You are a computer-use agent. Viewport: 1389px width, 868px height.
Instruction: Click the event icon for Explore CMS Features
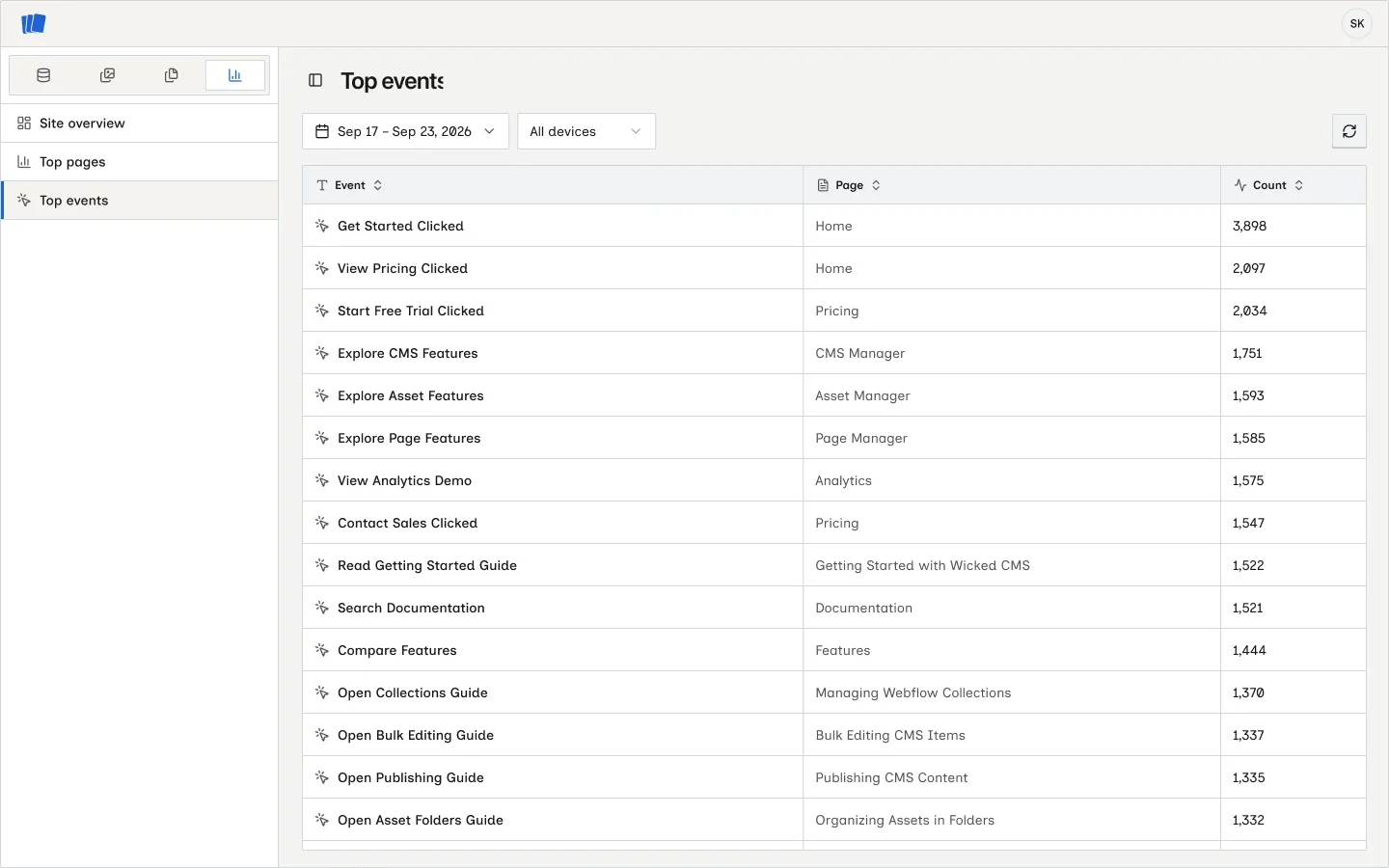pos(322,353)
